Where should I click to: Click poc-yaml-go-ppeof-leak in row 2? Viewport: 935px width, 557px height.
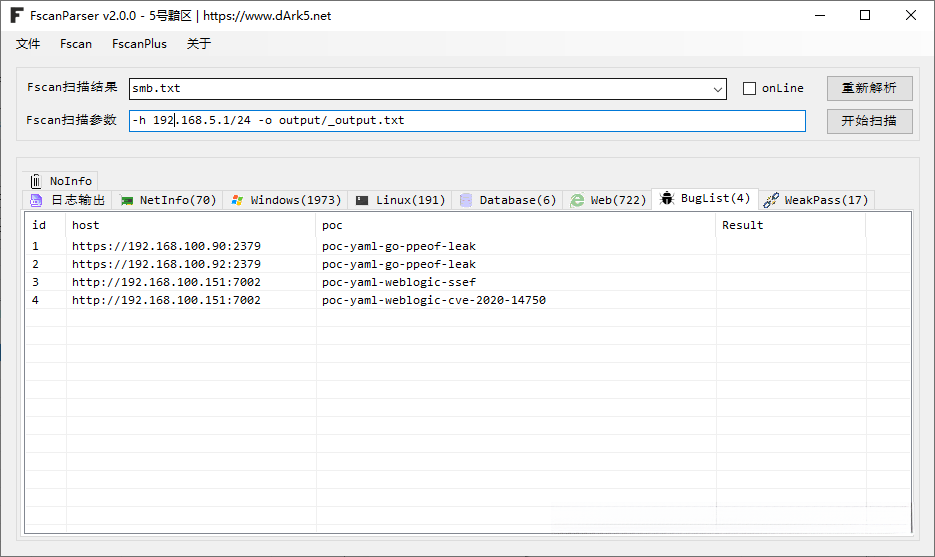click(x=399, y=264)
